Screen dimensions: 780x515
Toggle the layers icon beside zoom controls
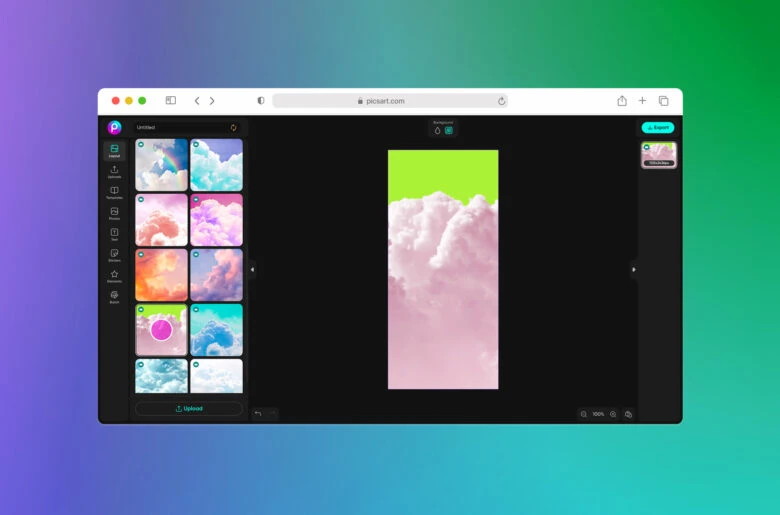(x=628, y=414)
